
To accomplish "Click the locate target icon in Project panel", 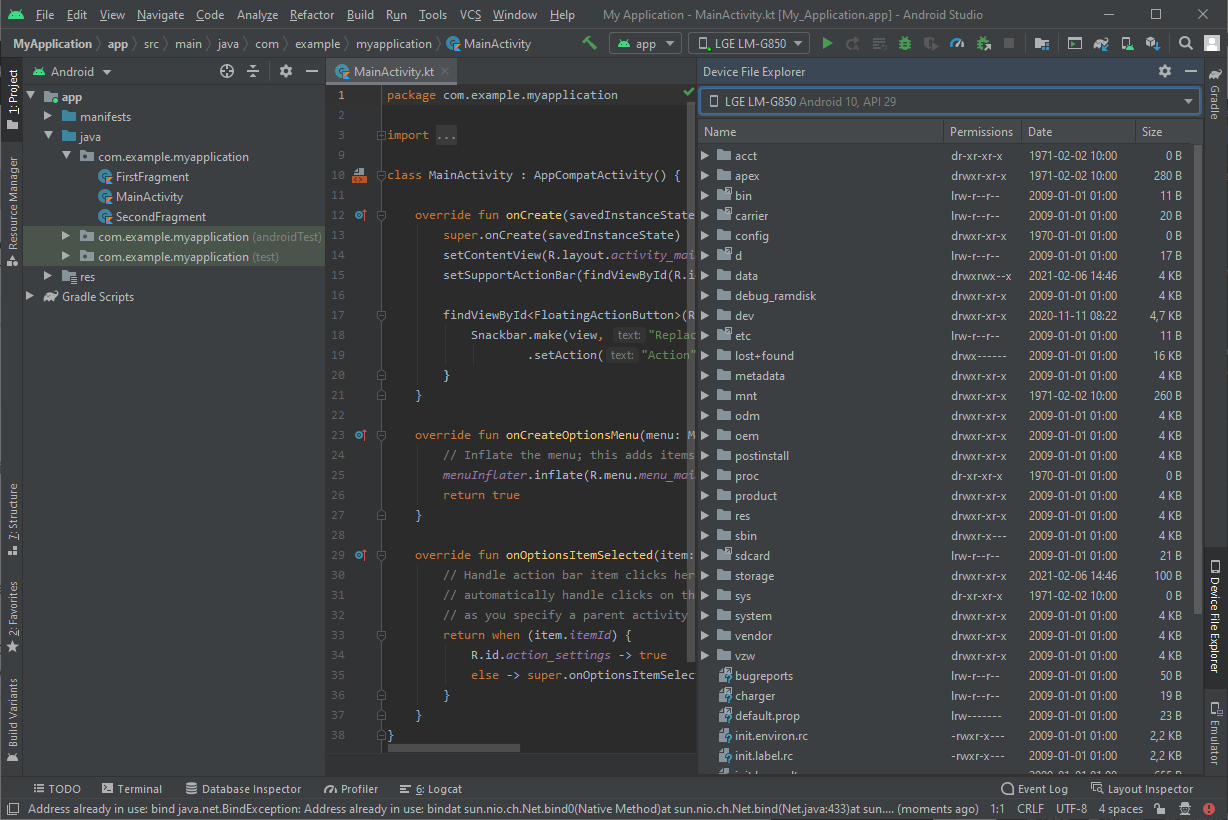I will 227,72.
